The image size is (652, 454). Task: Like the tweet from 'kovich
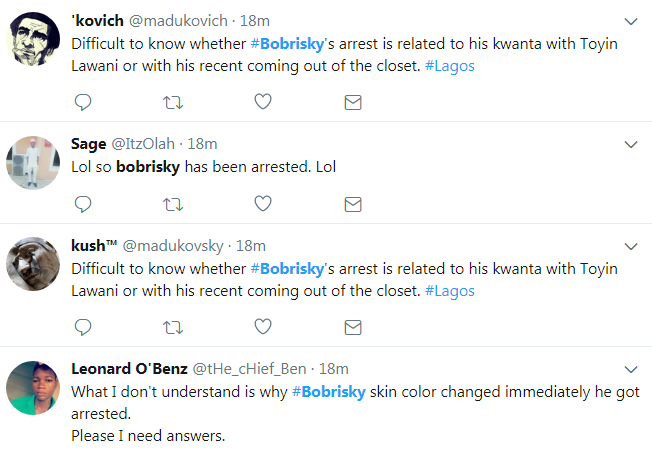click(x=263, y=102)
